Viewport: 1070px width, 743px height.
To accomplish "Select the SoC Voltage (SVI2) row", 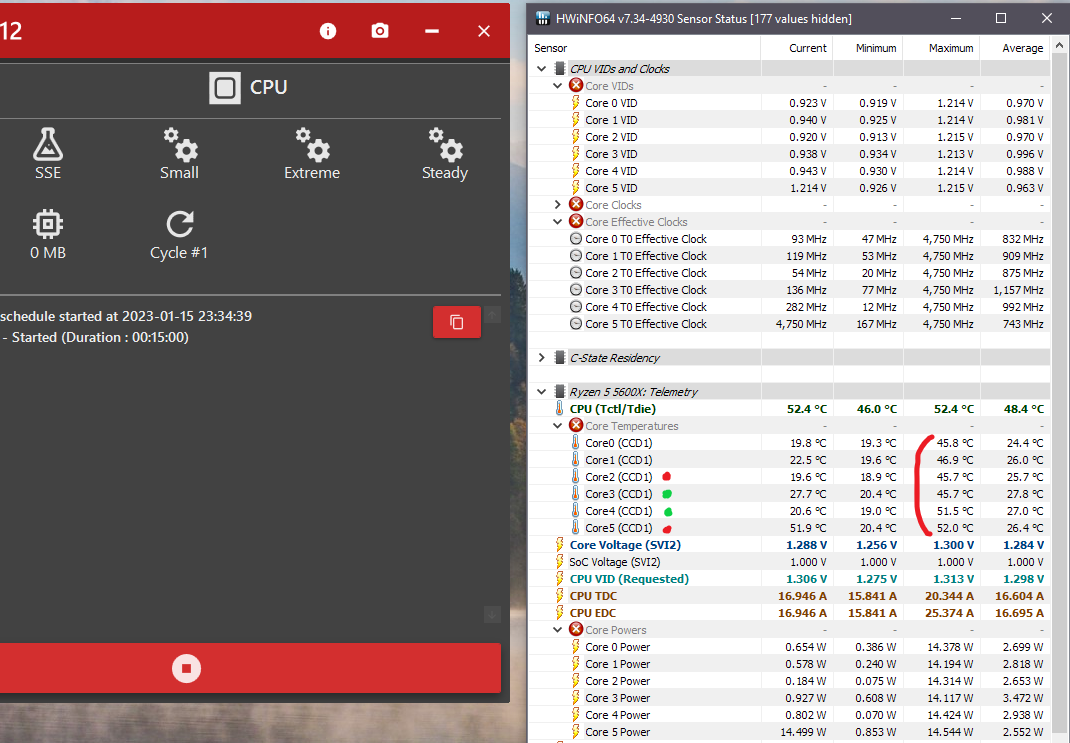I will point(790,562).
